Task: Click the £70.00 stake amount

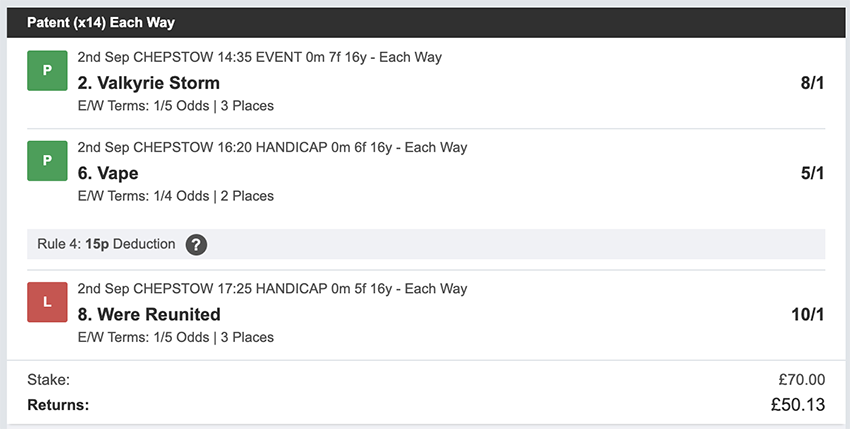Action: point(801,379)
